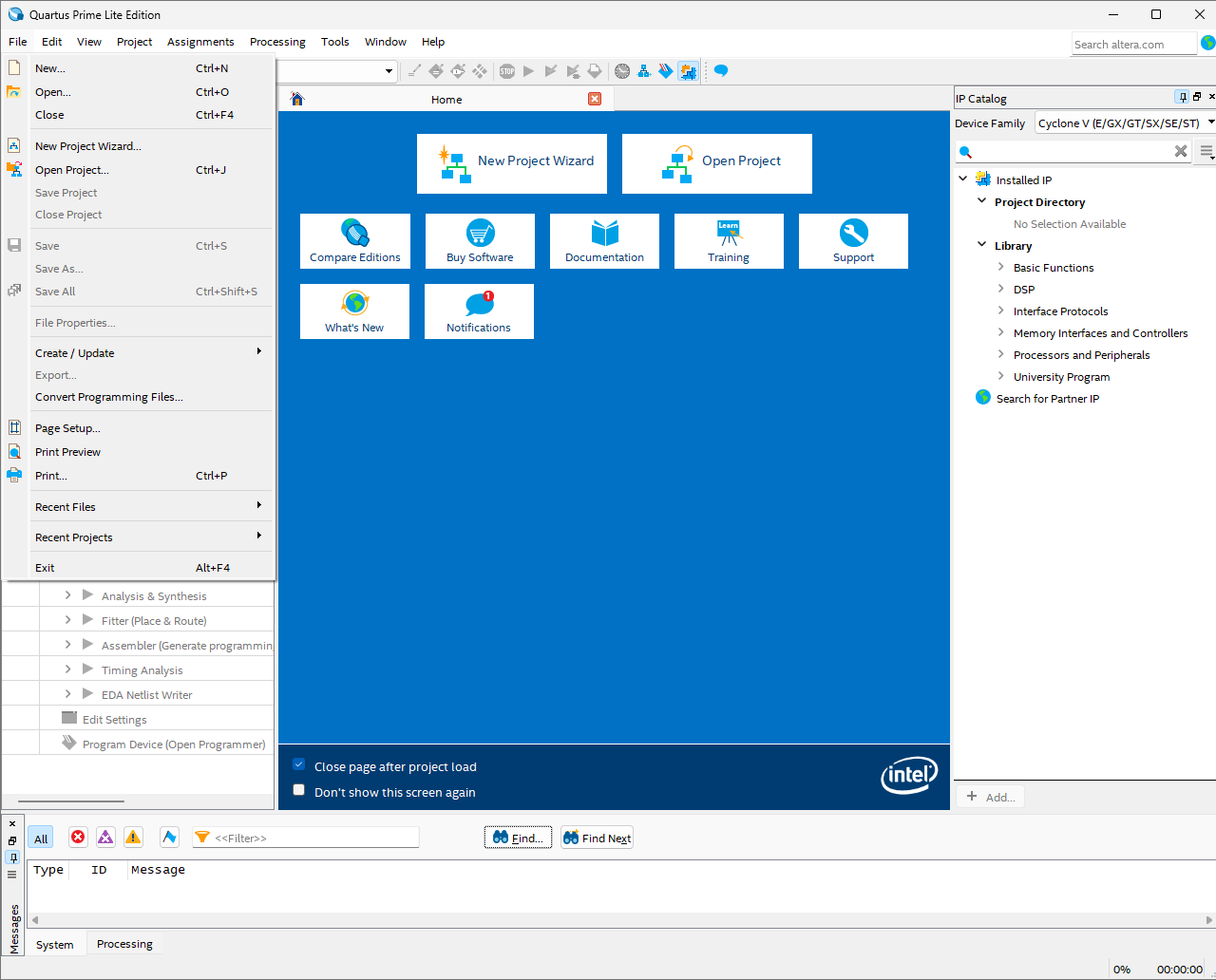Click the Start Compilation play icon
The height and width of the screenshot is (980, 1216).
click(x=529, y=71)
